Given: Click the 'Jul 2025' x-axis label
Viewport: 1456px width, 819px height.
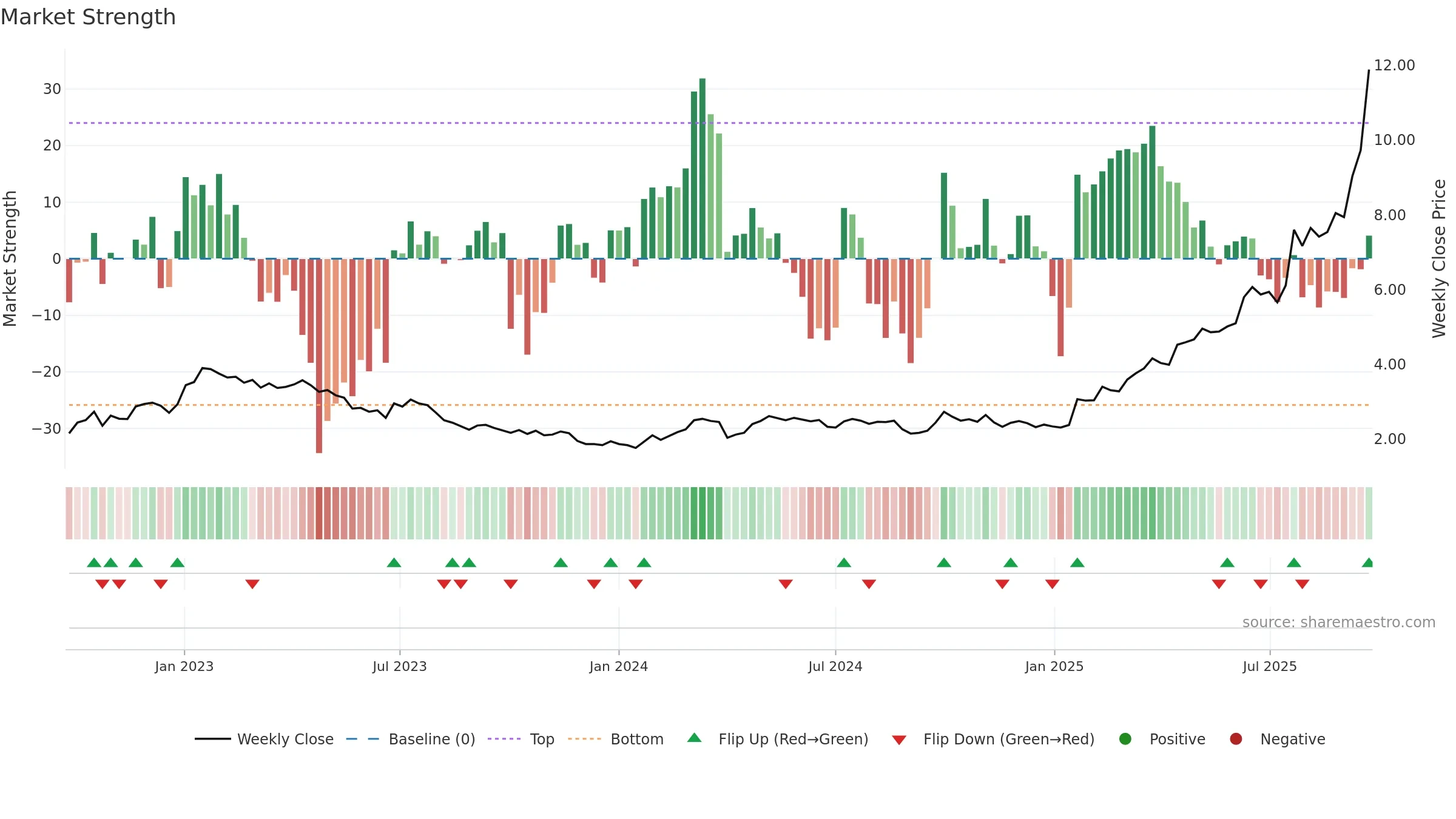Looking at the screenshot, I should click(1270, 666).
